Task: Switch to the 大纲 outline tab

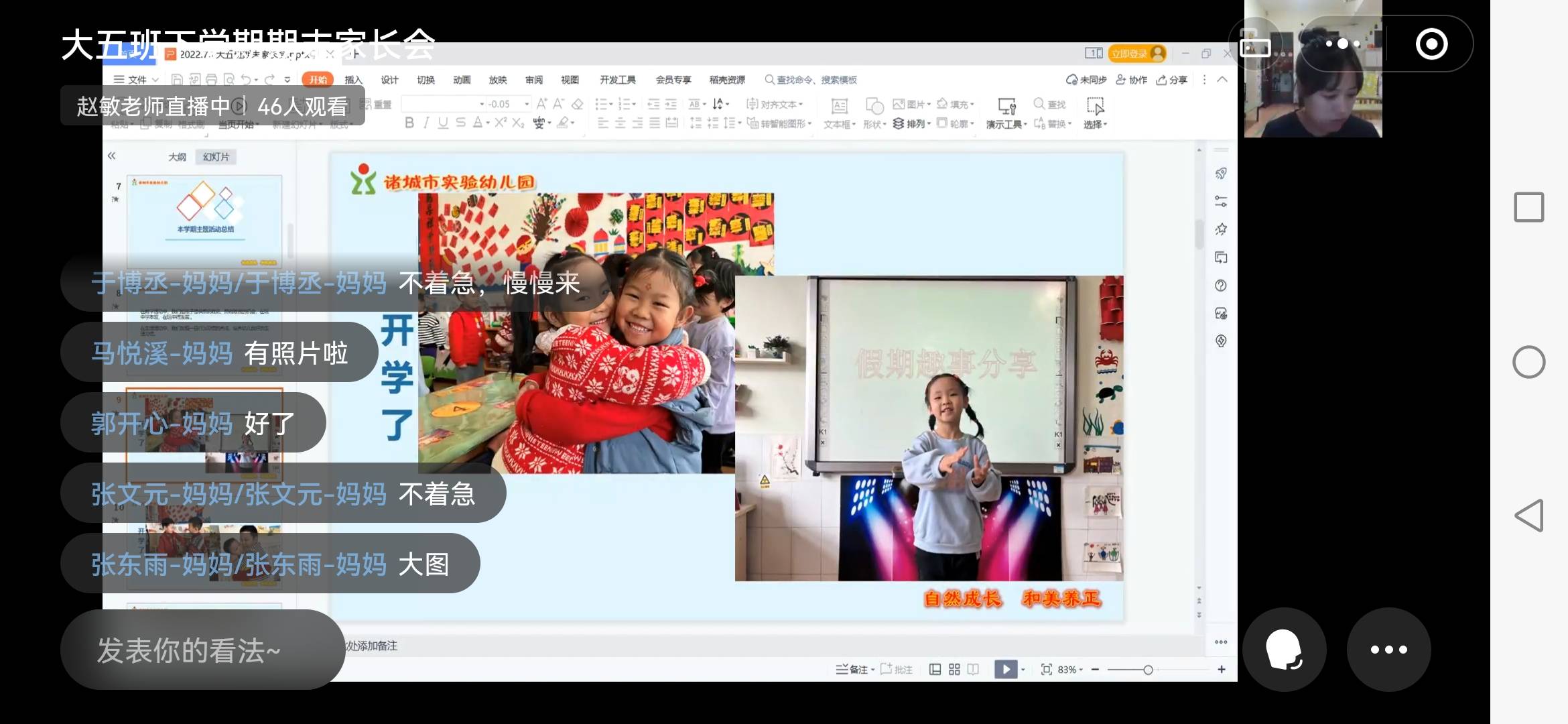Action: point(177,157)
